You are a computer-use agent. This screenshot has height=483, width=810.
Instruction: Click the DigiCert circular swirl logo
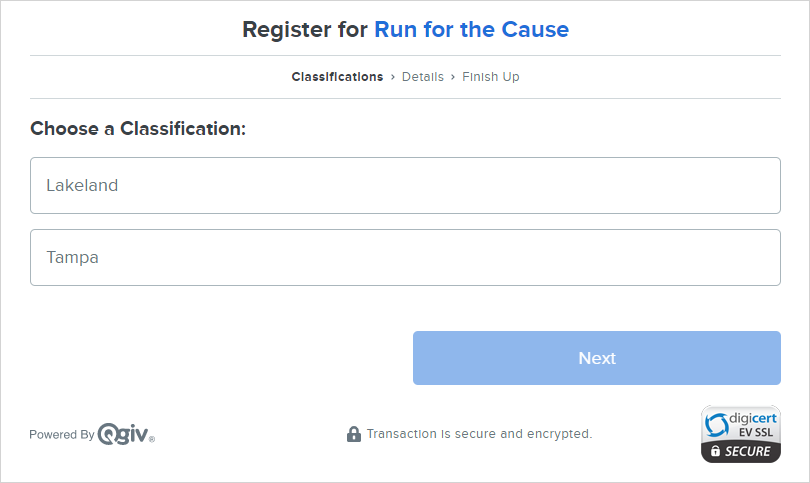(716, 425)
